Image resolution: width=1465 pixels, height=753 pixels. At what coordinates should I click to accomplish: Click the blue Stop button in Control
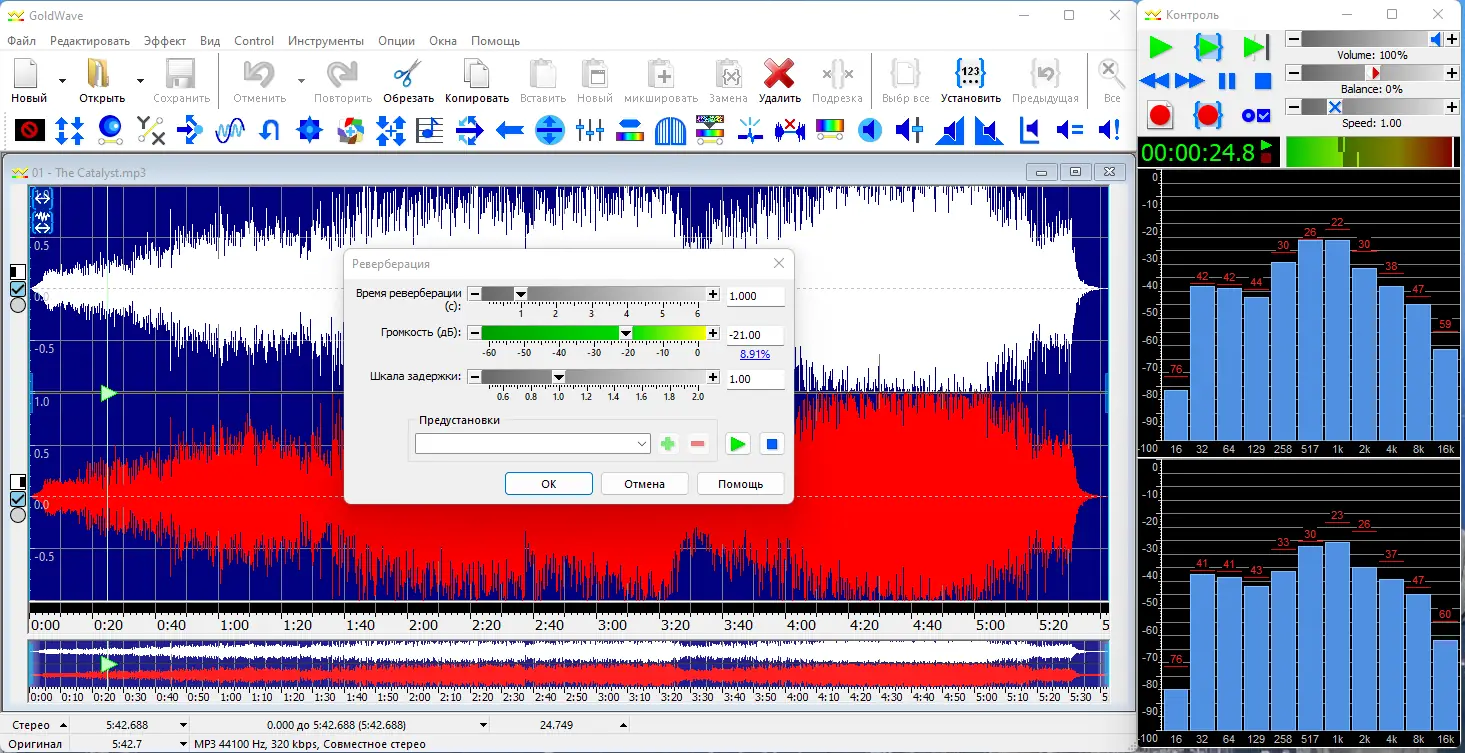(1263, 81)
